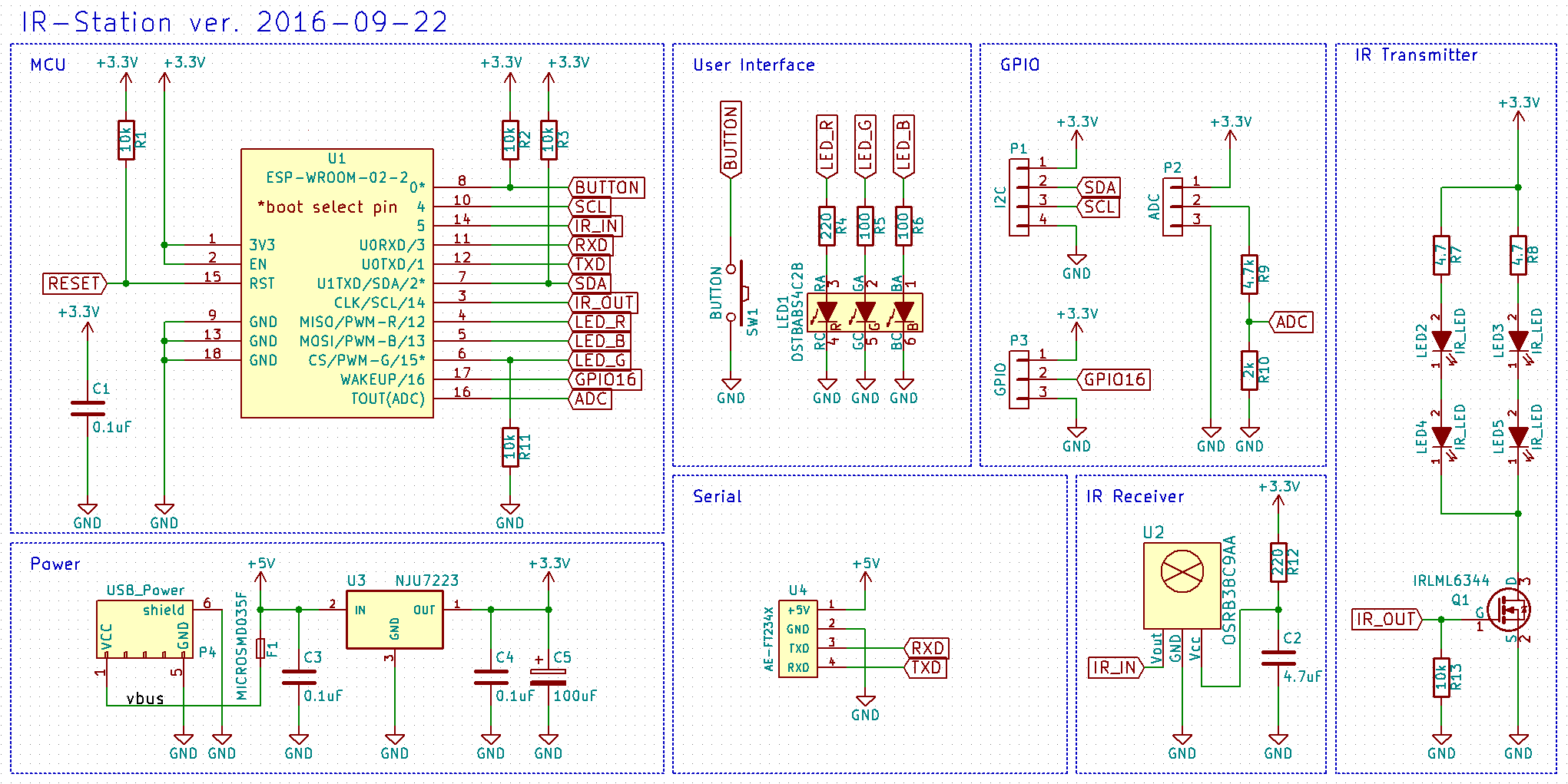Click the schematic title IR-Station ver. 2016-09-22
This screenshot has height=784, width=1568.
234,22
